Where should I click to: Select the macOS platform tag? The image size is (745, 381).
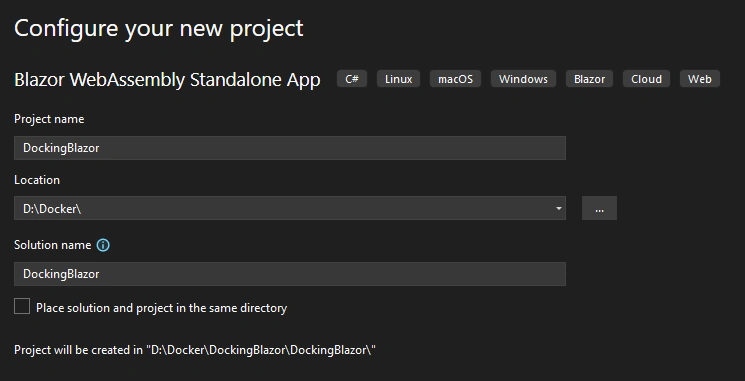(x=455, y=79)
